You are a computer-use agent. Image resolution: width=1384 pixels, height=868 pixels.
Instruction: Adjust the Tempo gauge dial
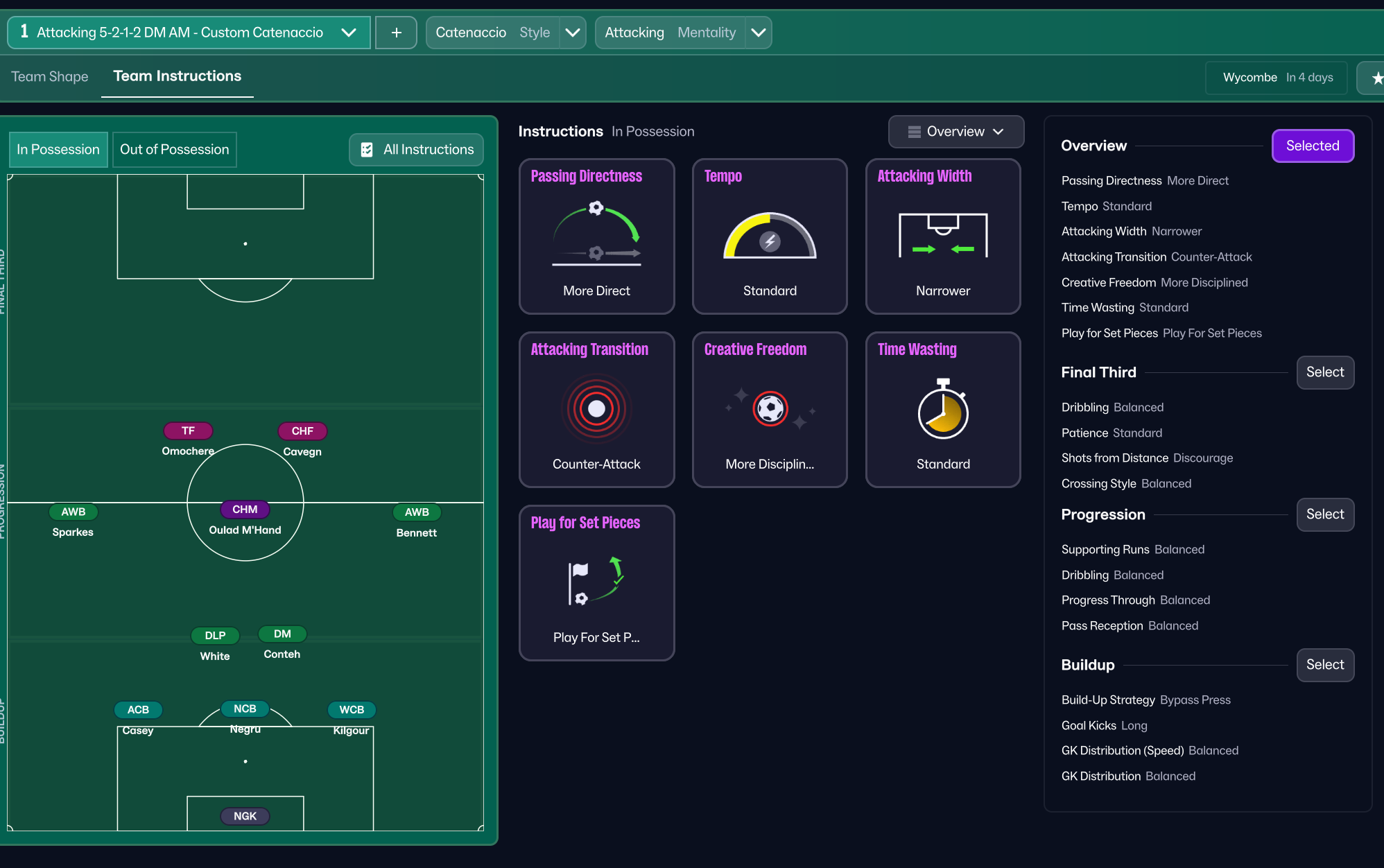click(769, 236)
